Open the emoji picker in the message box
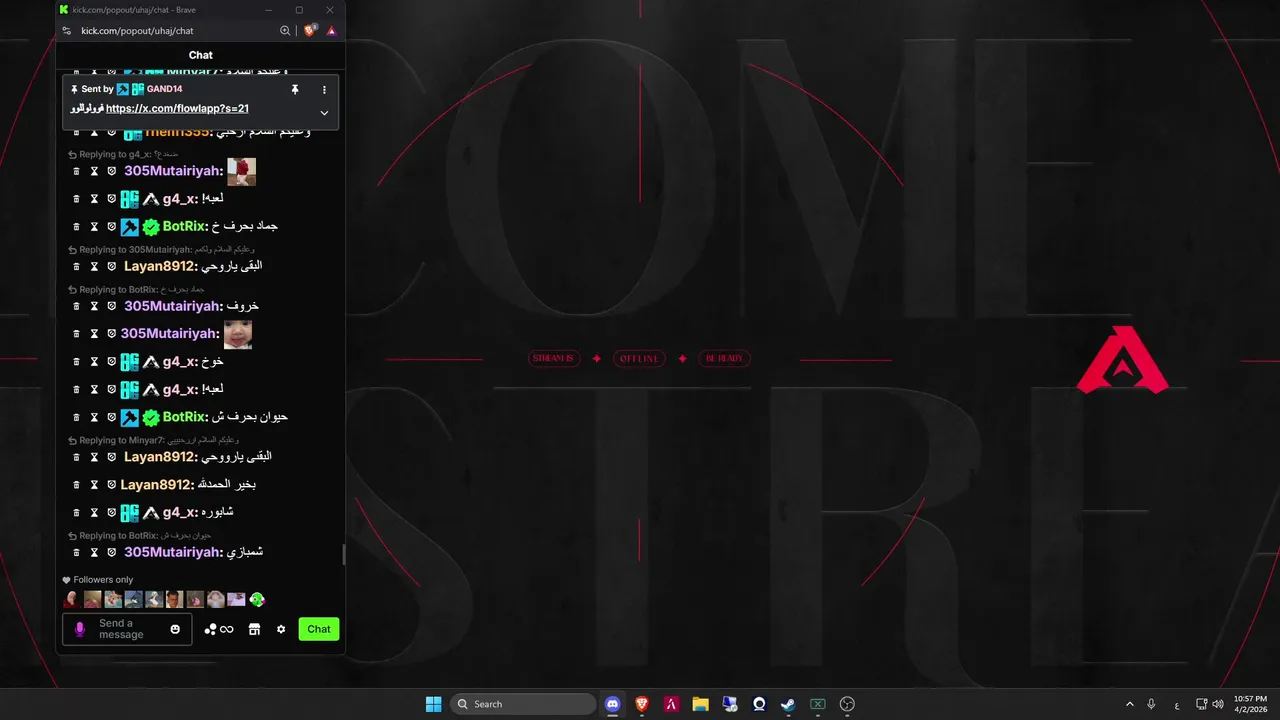Screen dimensions: 1280x720 [175, 629]
